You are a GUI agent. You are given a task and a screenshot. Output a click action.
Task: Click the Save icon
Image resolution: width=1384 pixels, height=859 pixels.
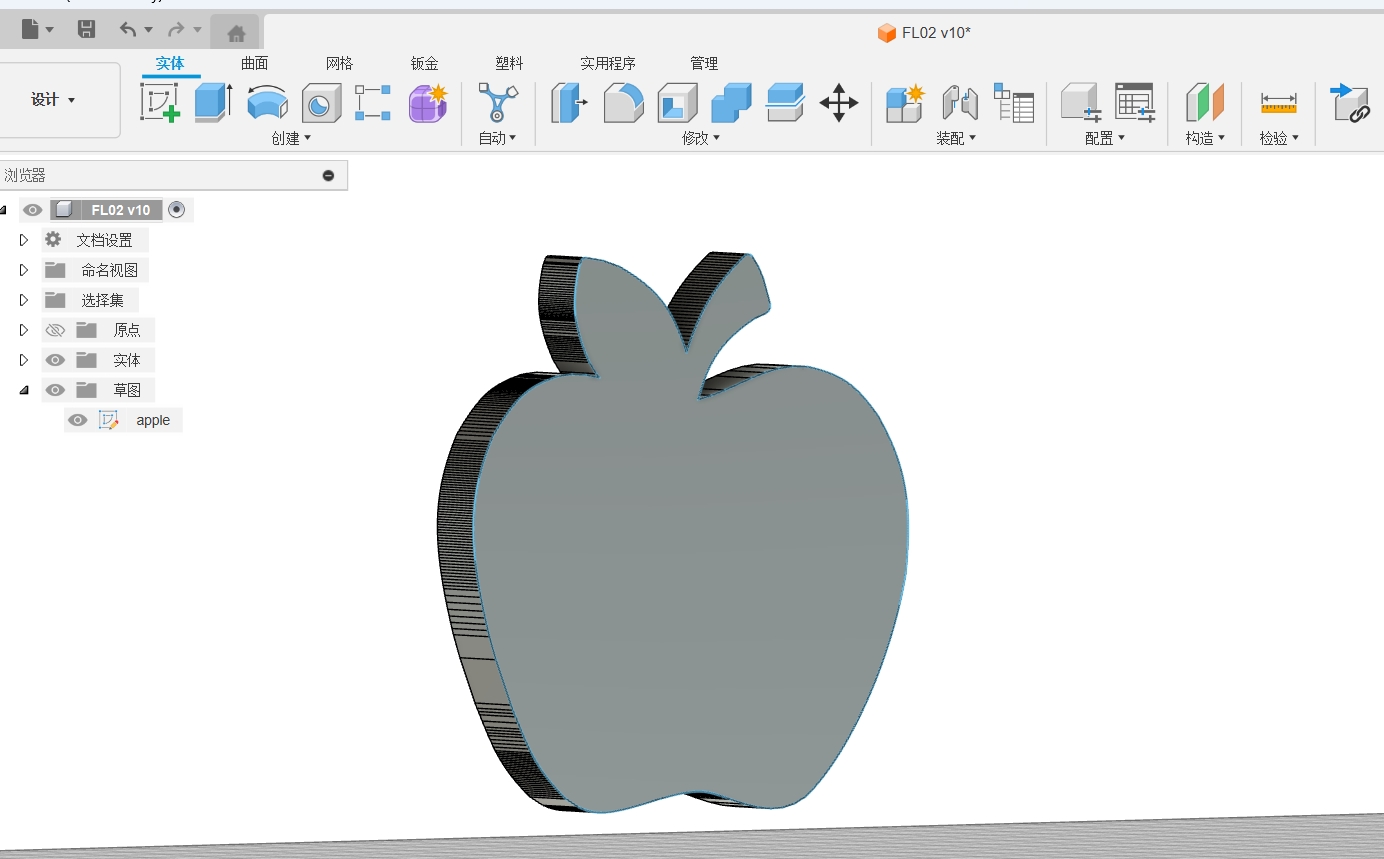[x=87, y=30]
